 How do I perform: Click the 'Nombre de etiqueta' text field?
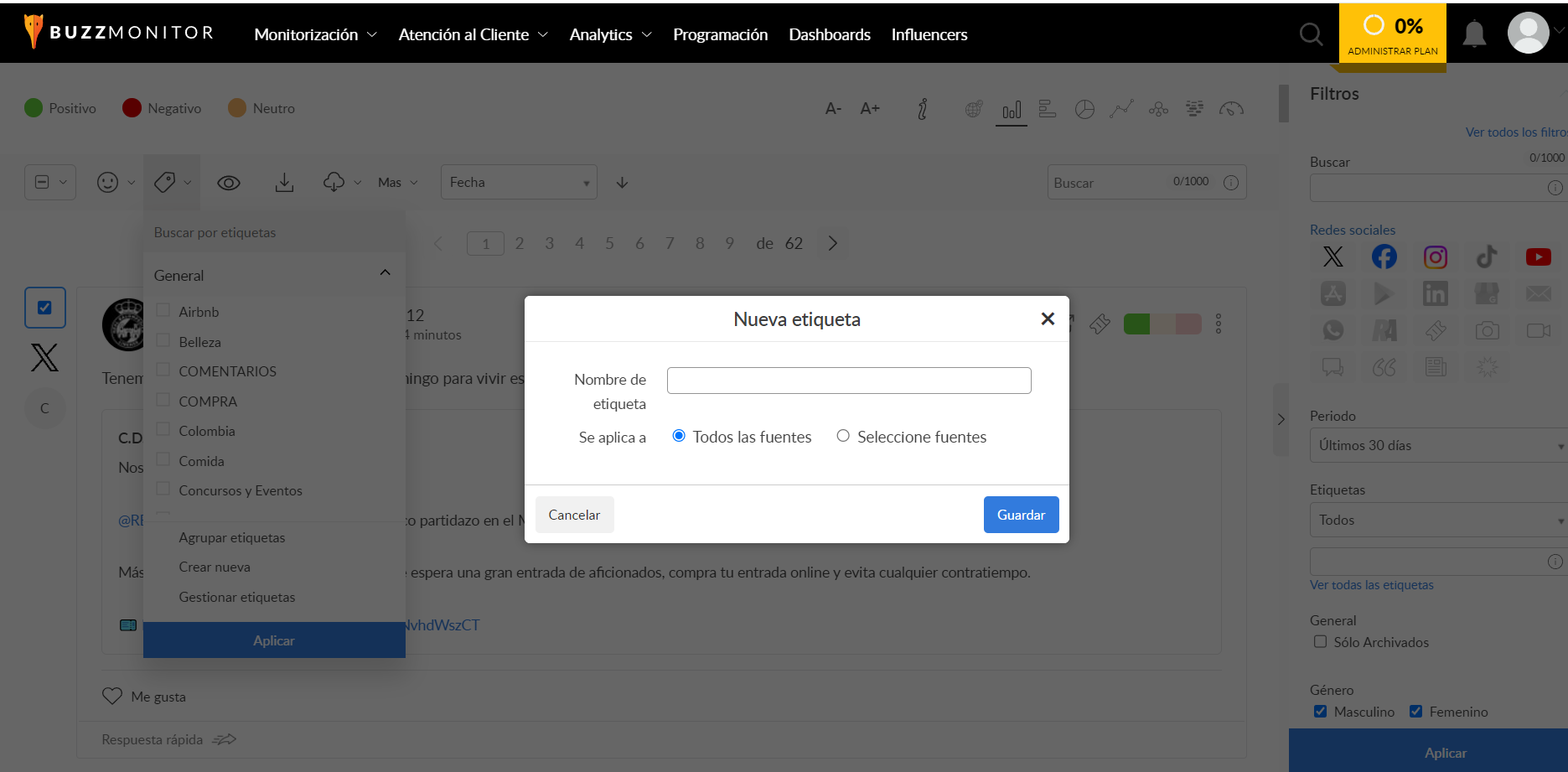(x=848, y=381)
